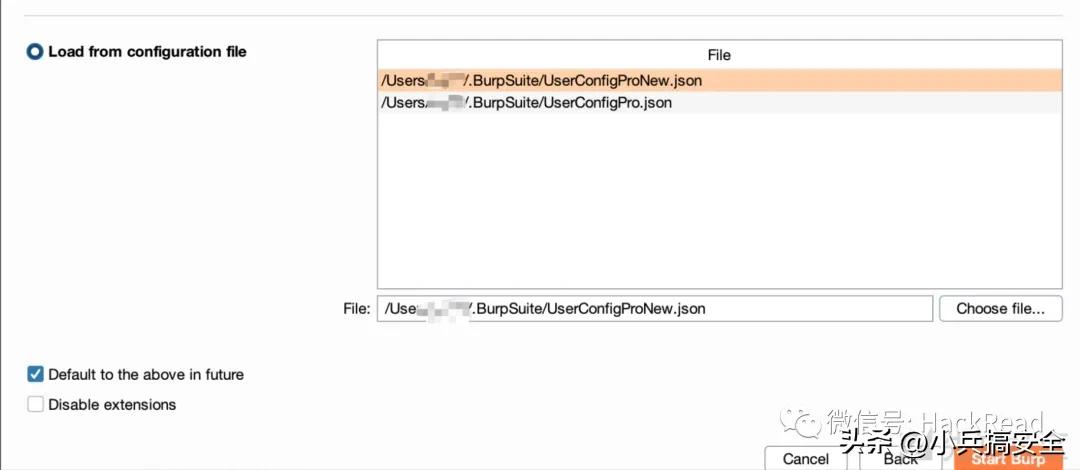Click the File path input field
Screen dimensions: 1080x470
[x=654, y=309]
